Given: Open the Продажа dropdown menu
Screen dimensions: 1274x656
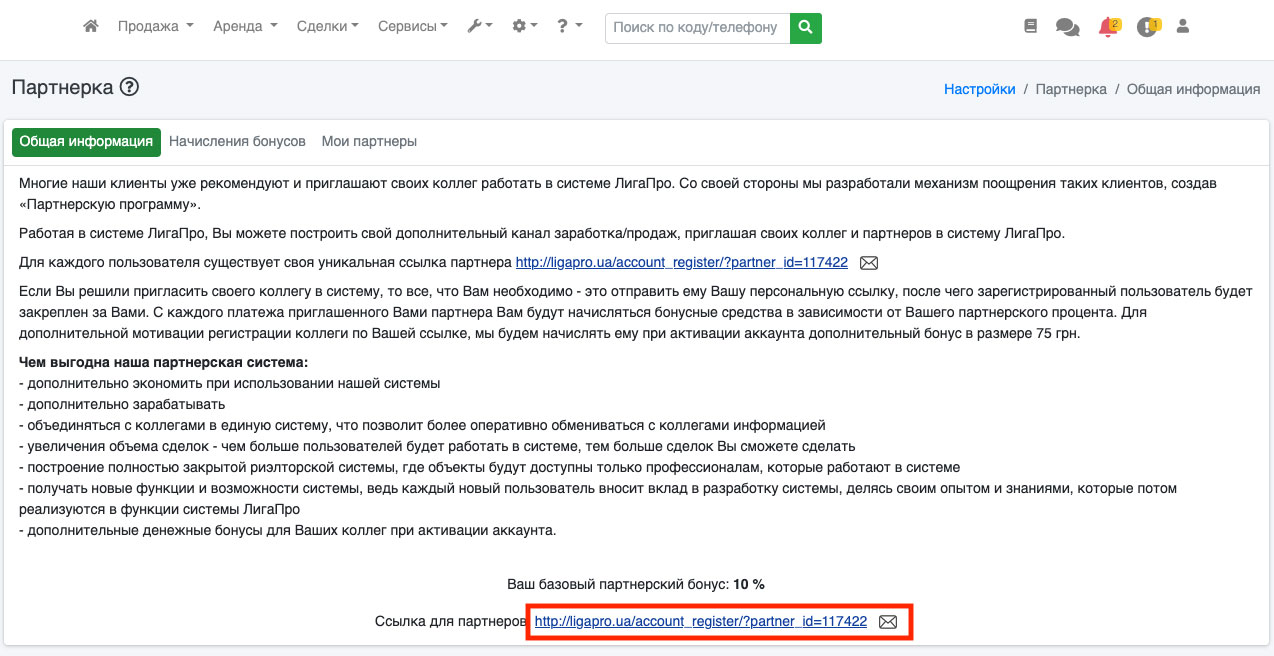Looking at the screenshot, I should [x=155, y=27].
